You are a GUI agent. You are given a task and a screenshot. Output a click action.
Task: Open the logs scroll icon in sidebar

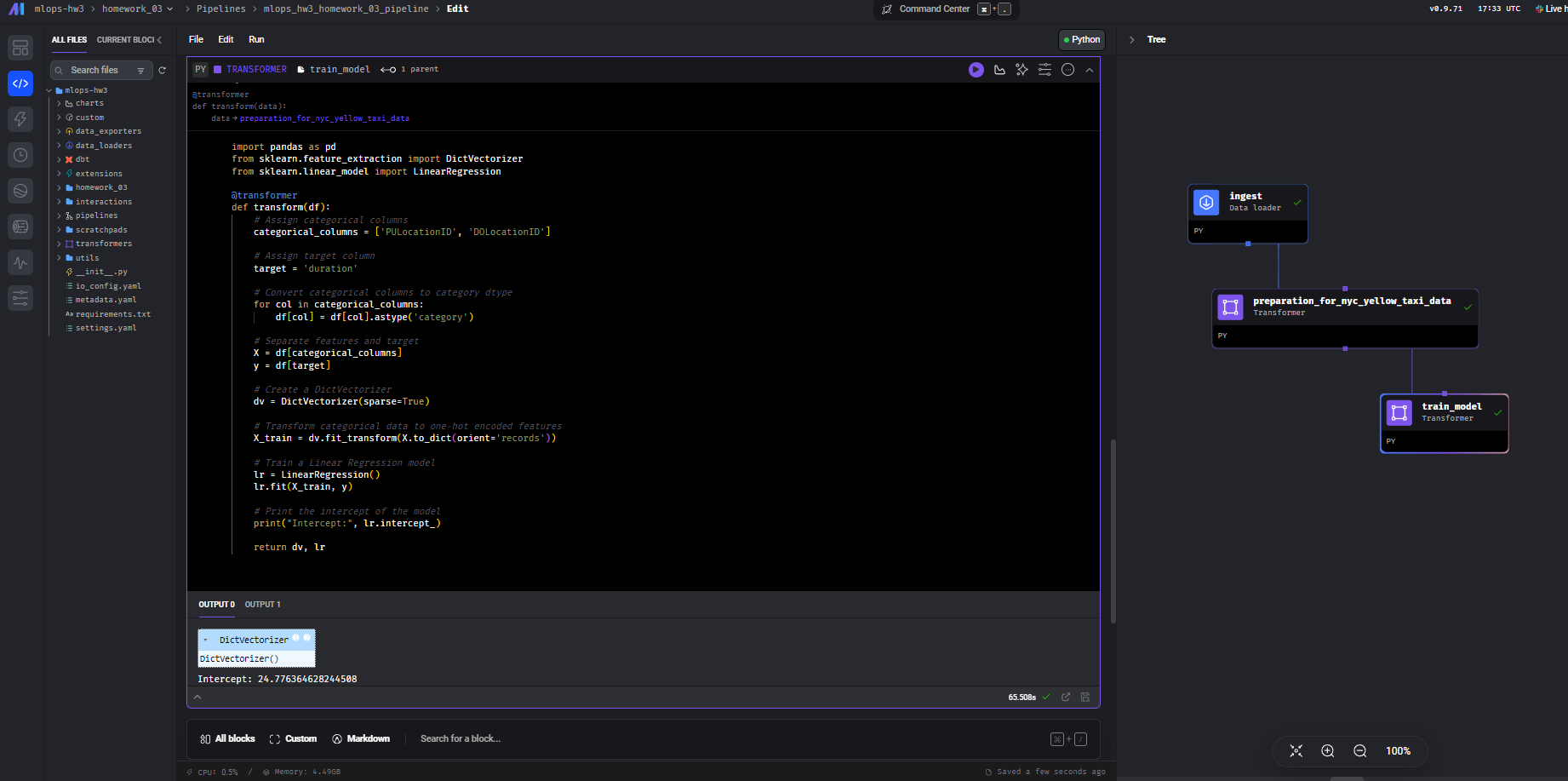[20, 227]
